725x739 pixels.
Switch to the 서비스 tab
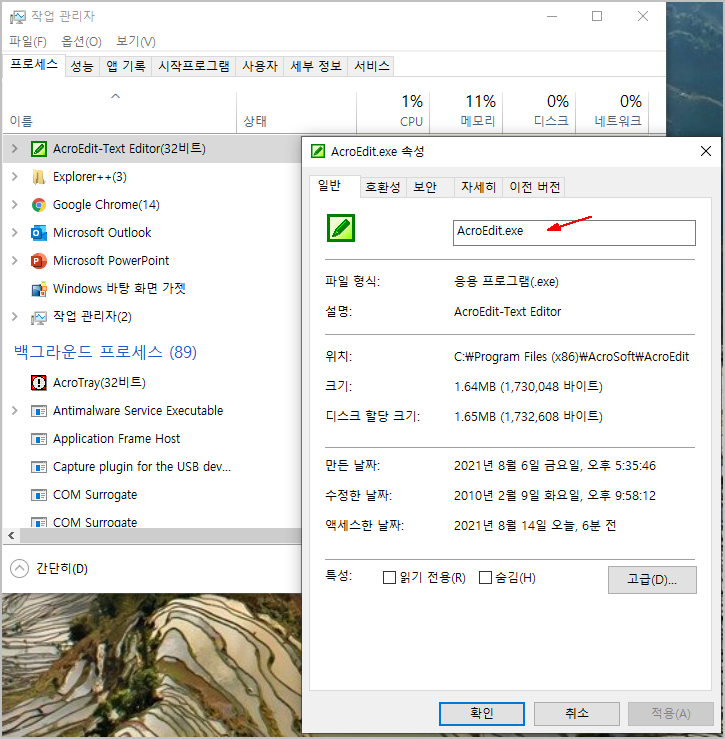click(x=371, y=66)
